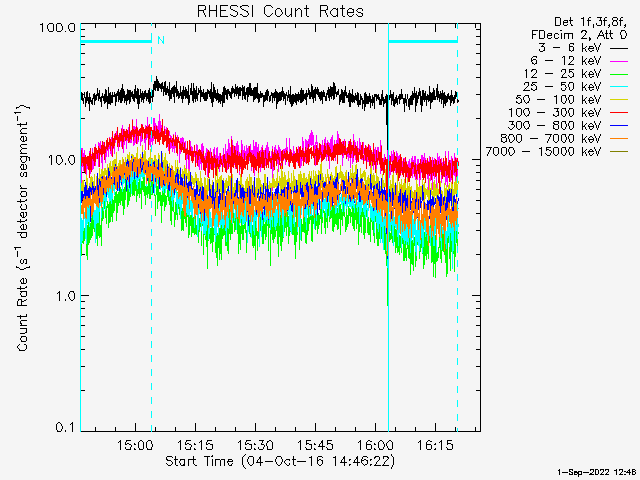
Task: Select the '300 - 800 keV' legend label
Action: pyautogui.click(x=555, y=126)
